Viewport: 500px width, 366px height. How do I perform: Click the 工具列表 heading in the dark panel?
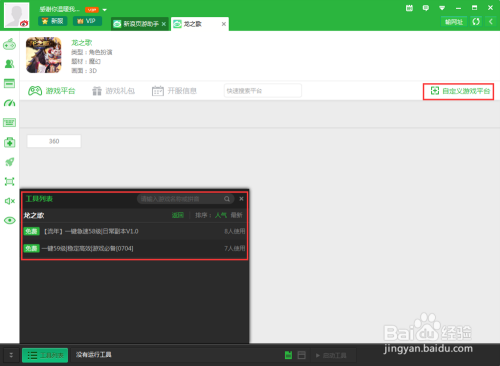coord(39,199)
